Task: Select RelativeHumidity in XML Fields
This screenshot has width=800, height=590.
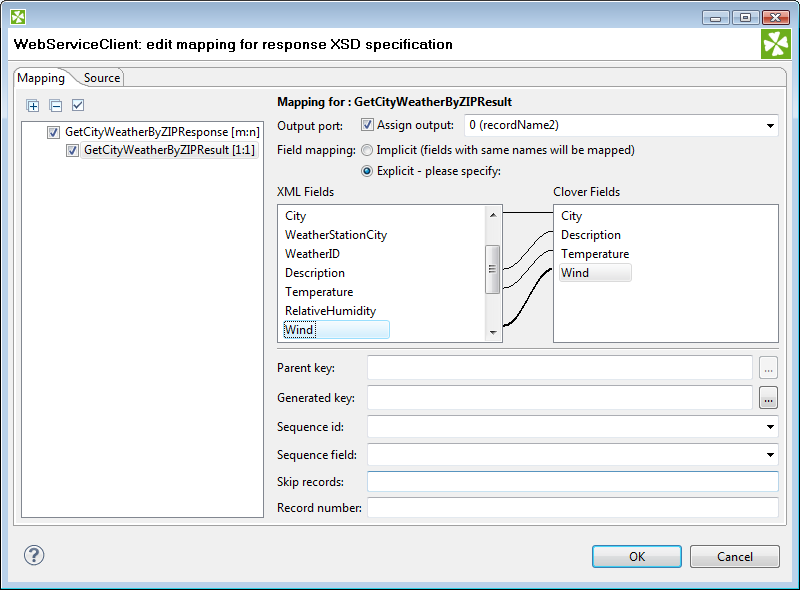Action: point(330,310)
